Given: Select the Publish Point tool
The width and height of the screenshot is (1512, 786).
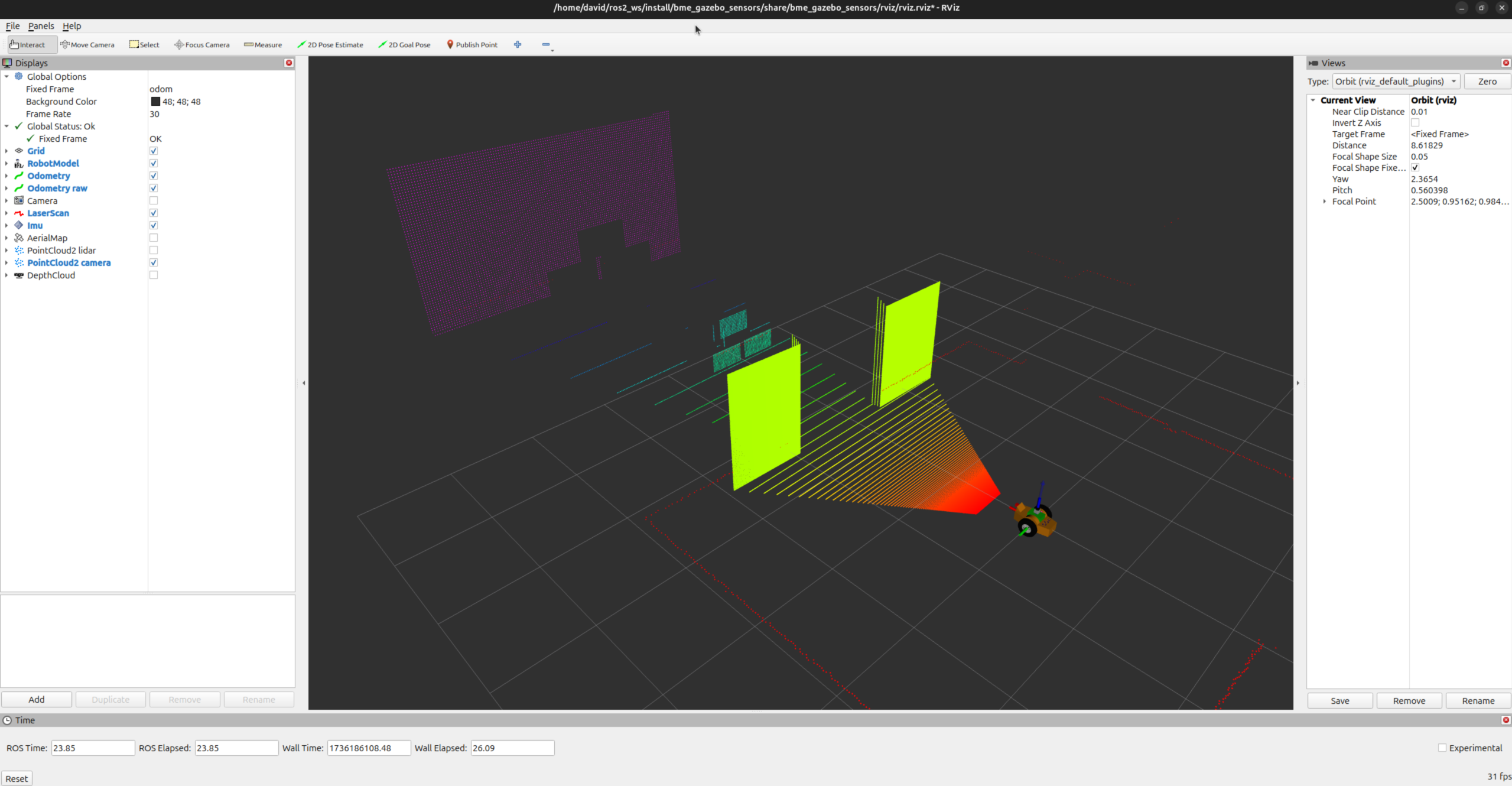Looking at the screenshot, I should point(472,45).
